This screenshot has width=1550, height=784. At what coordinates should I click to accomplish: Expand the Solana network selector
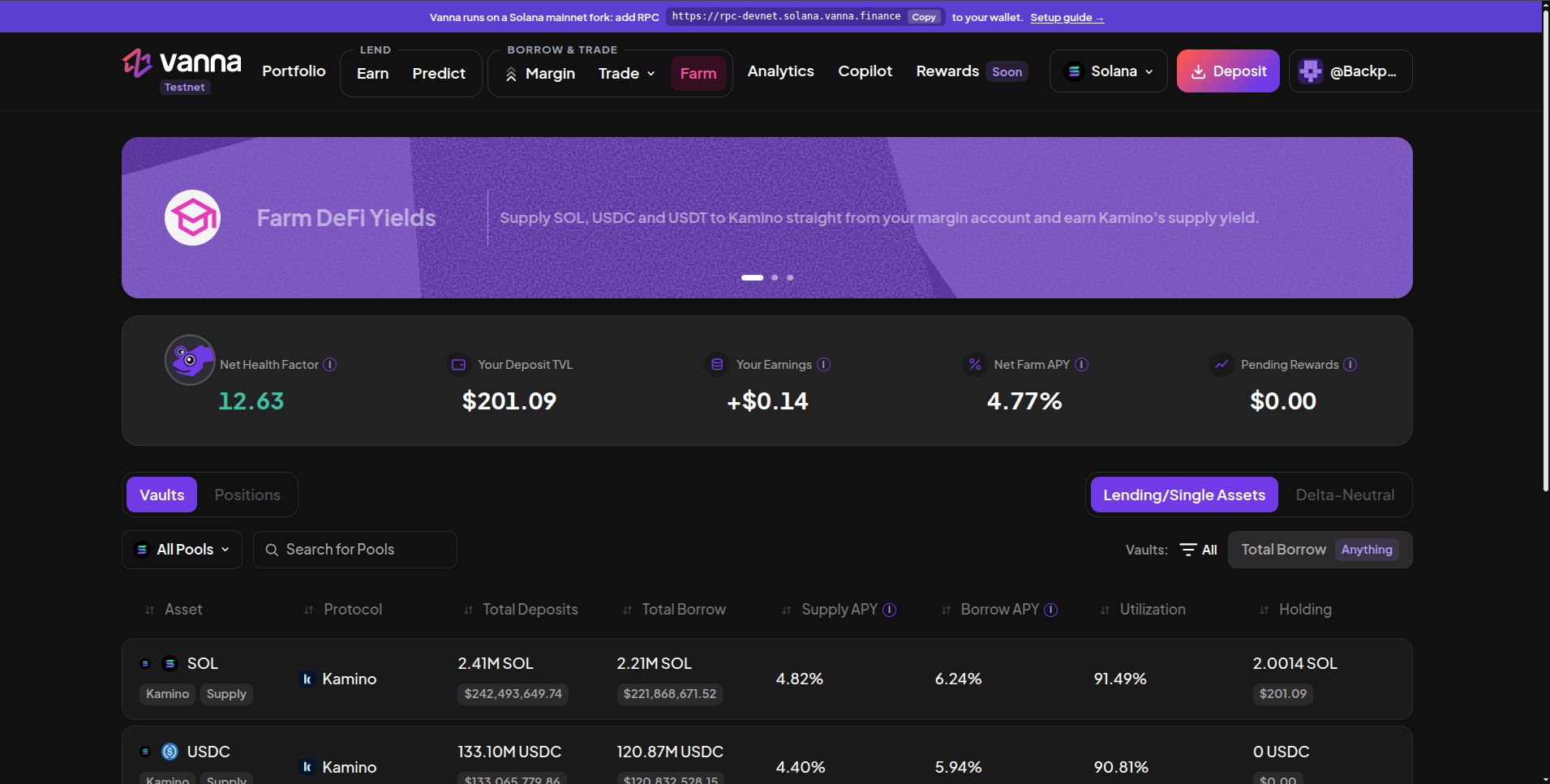[x=1108, y=71]
